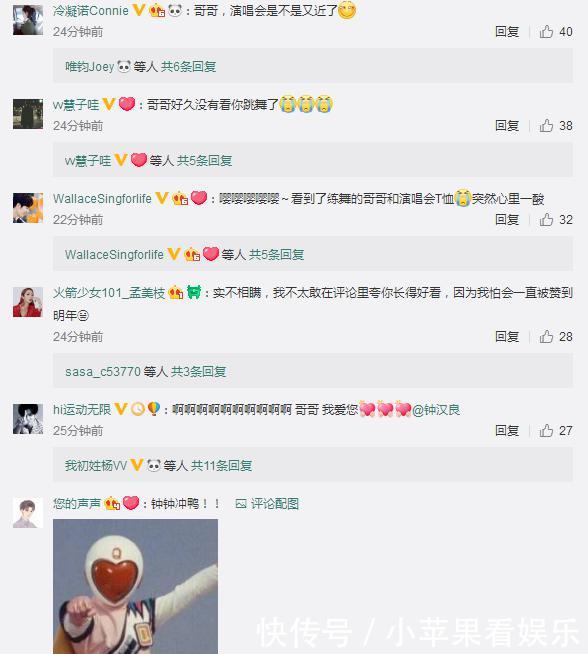Click thumbs-up on 火箭少女101_孟美岐's comment

point(546,337)
